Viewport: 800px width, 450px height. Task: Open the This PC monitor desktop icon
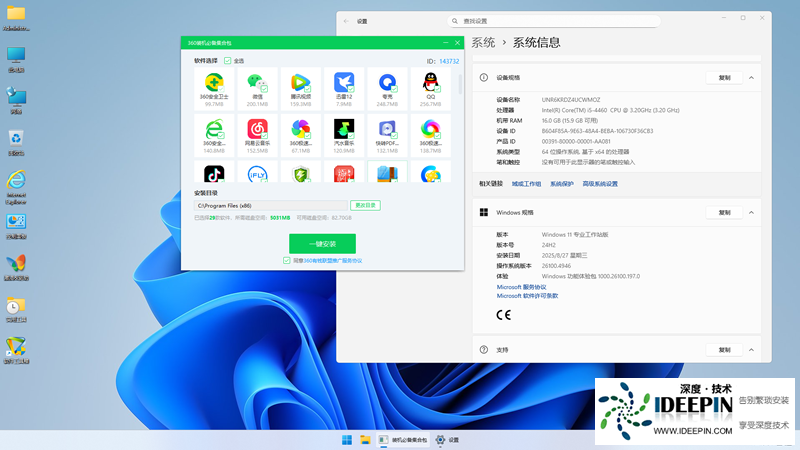coord(16,59)
